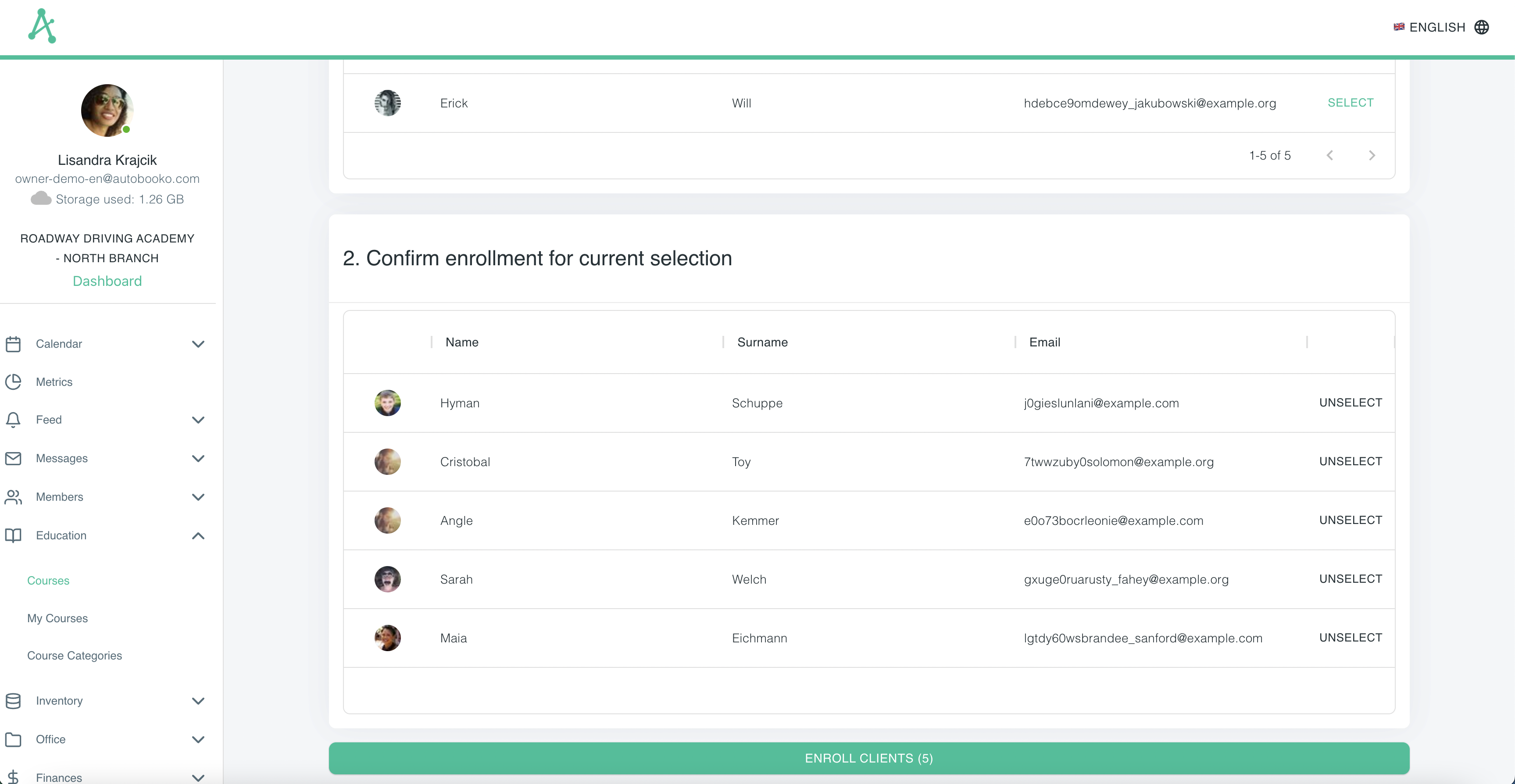Unselect Hyman Schuppe from enrollment

coord(1351,403)
